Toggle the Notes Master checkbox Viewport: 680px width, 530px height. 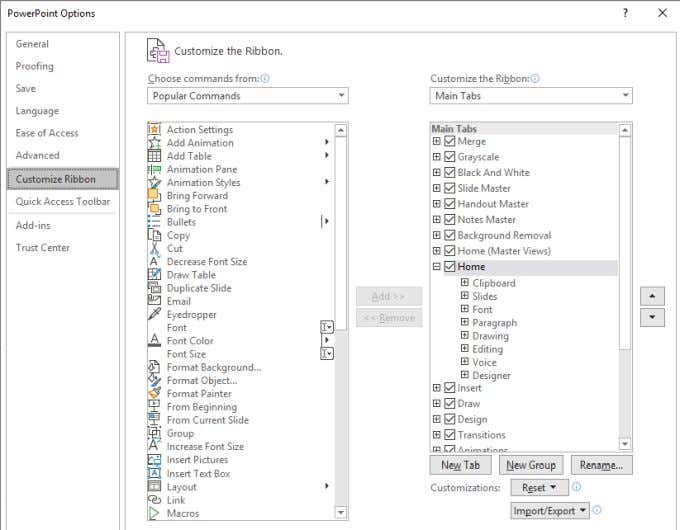[450, 219]
